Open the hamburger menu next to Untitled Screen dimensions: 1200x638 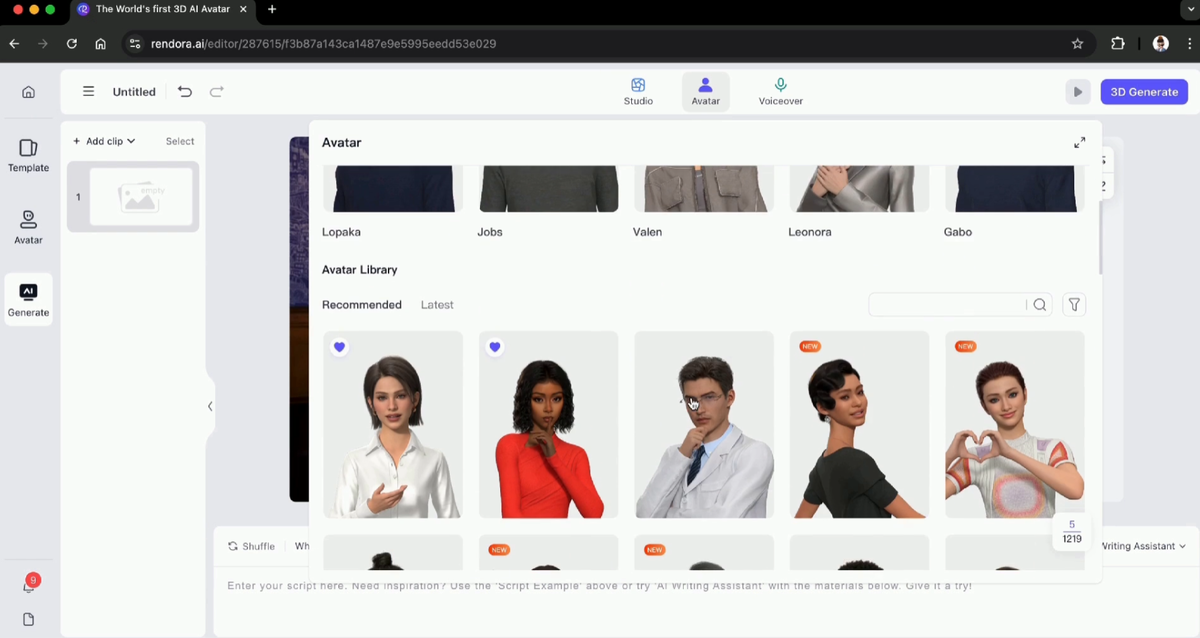(88, 91)
